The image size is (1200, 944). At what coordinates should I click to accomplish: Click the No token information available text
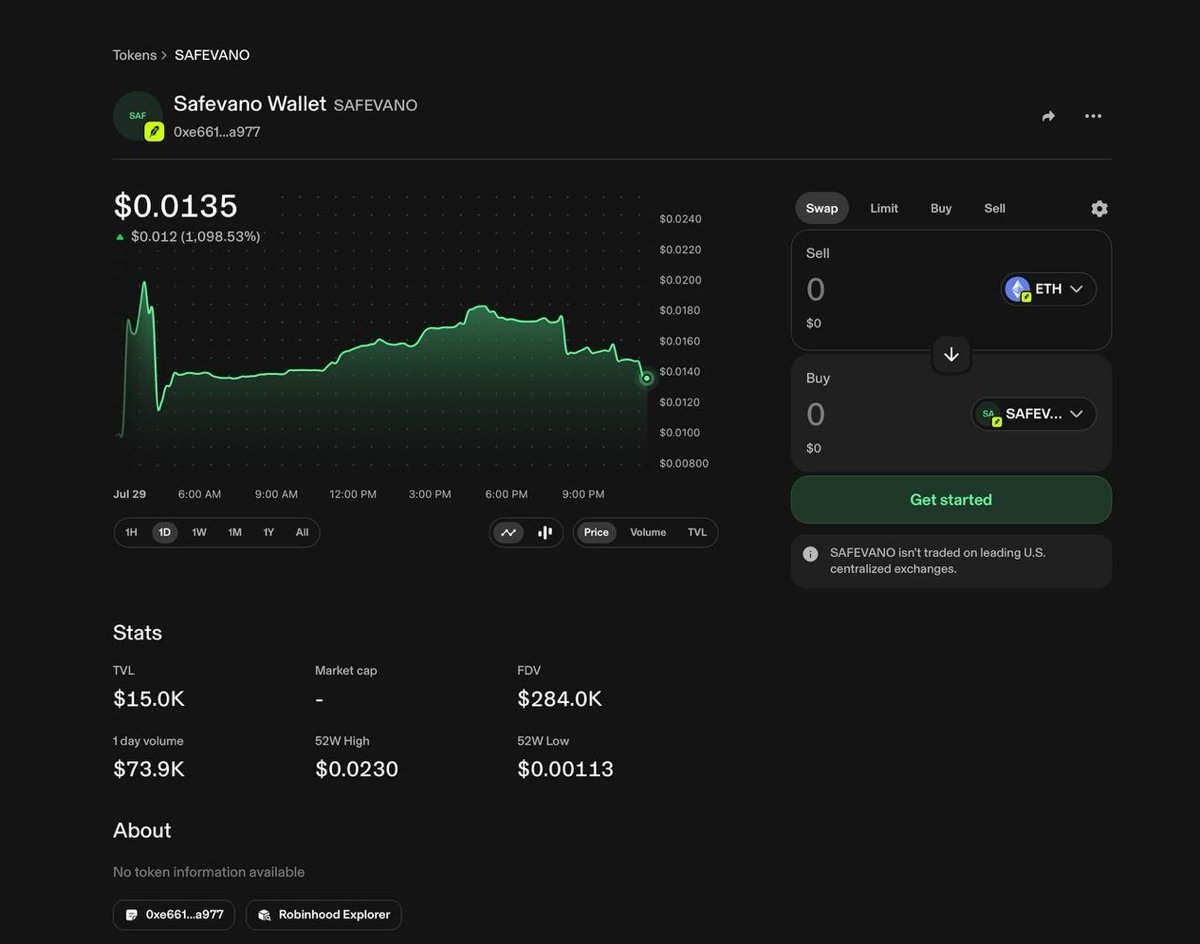tap(209, 872)
